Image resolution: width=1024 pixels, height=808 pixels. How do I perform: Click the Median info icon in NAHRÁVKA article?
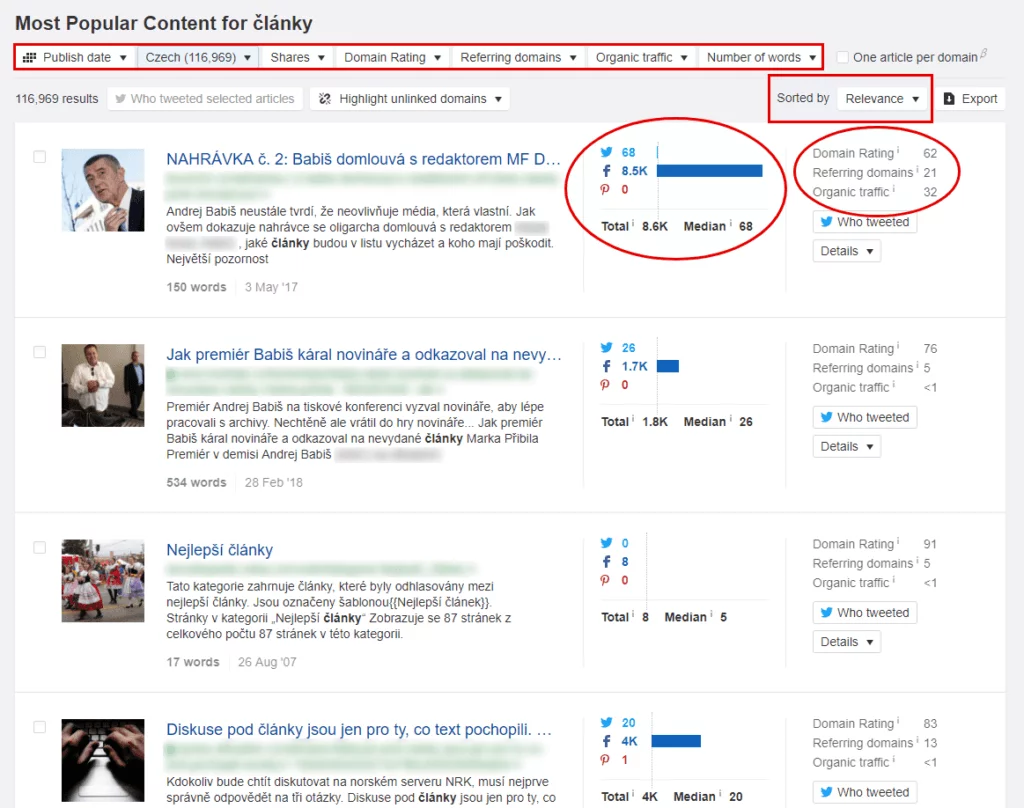tap(730, 223)
